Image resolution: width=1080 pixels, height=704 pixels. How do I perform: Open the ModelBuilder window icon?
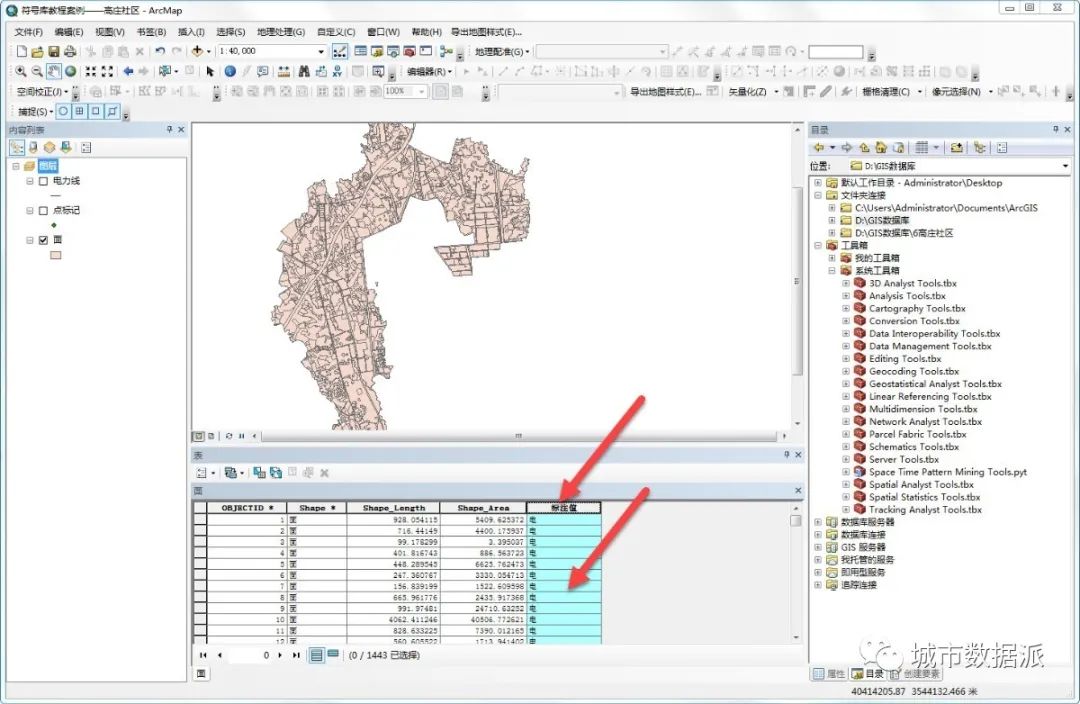[x=445, y=51]
